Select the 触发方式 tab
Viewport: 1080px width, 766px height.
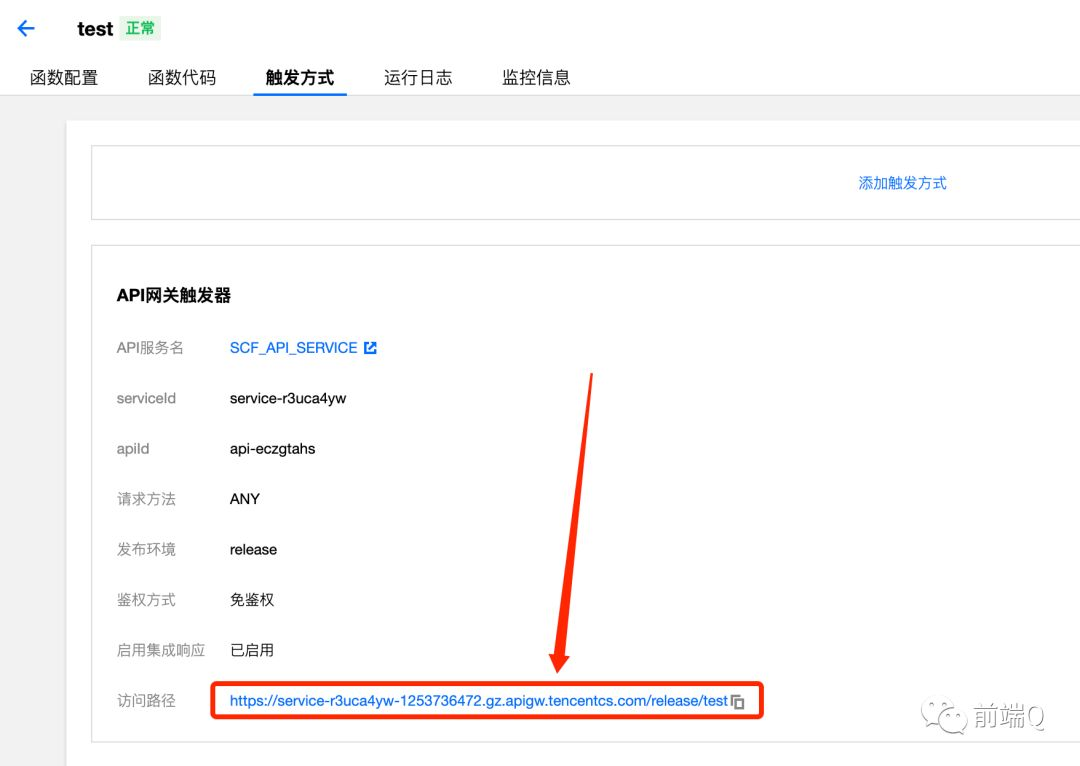pos(300,77)
